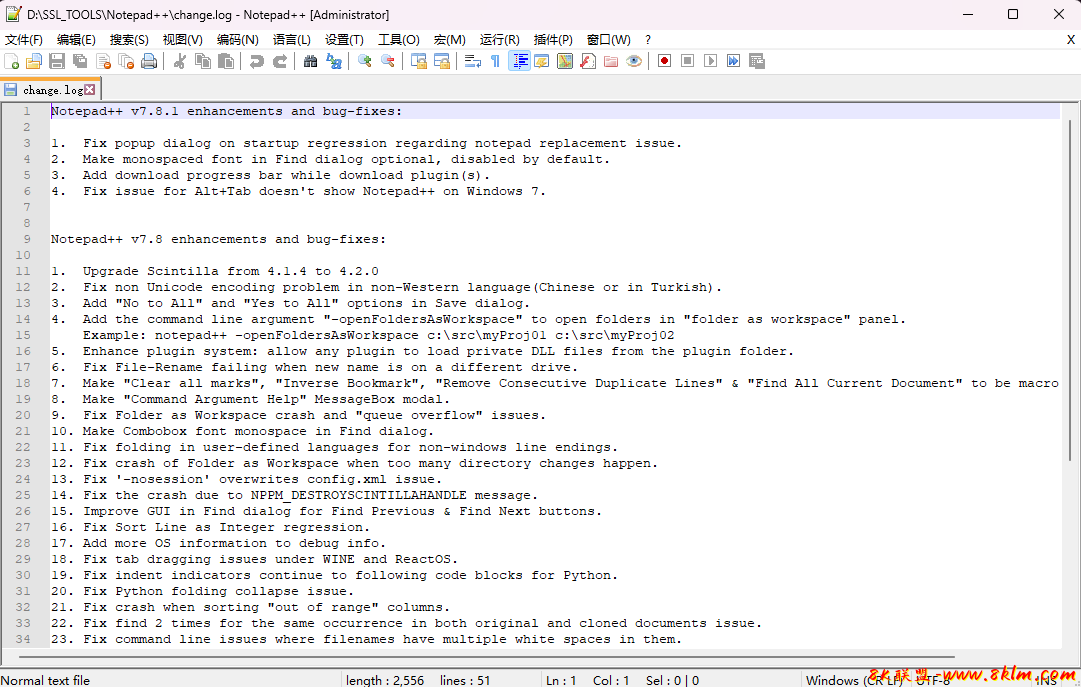Maximize the Notepad++ window
Image resolution: width=1081 pixels, height=687 pixels.
[1013, 14]
